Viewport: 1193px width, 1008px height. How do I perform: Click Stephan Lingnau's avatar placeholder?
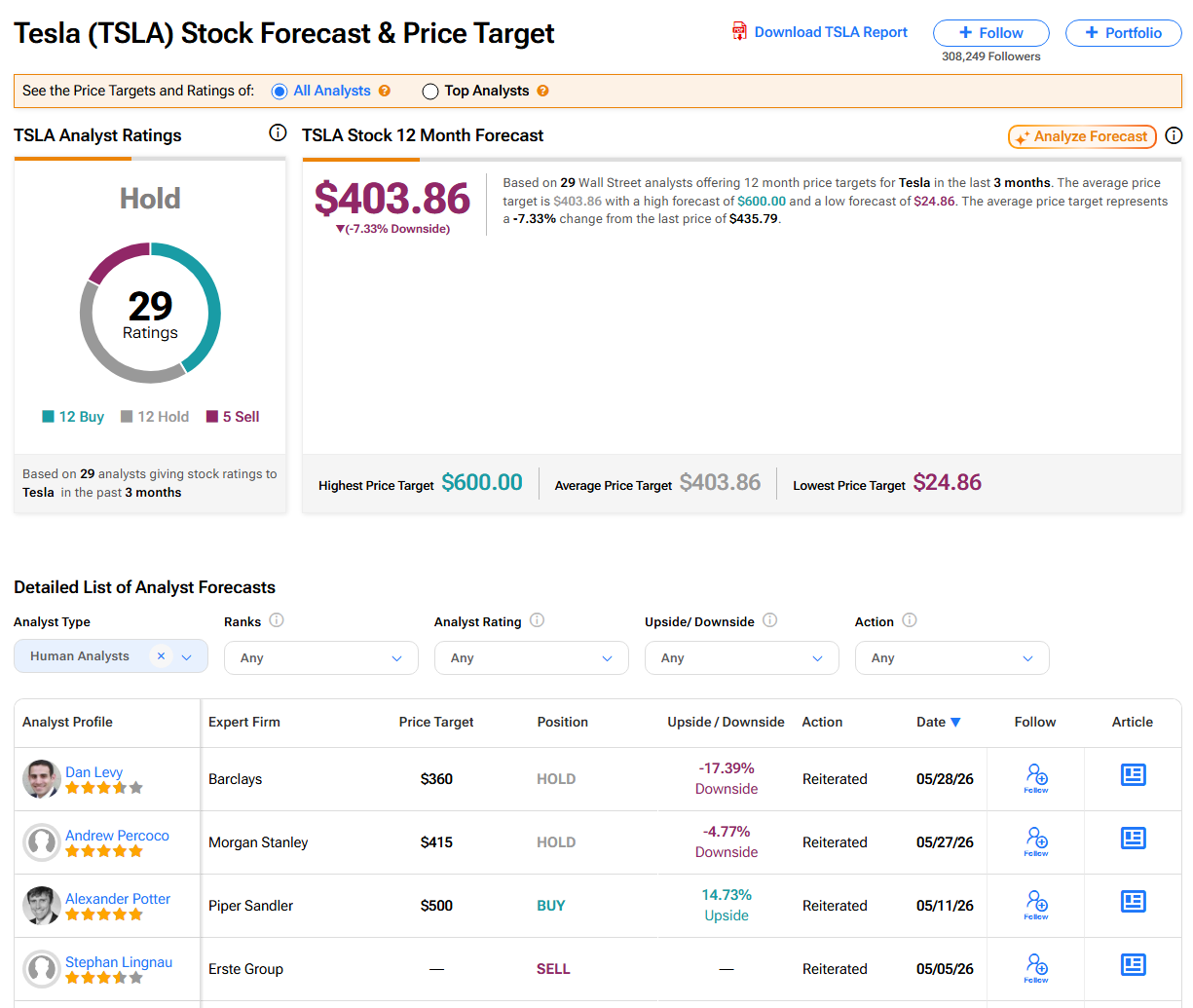42,969
